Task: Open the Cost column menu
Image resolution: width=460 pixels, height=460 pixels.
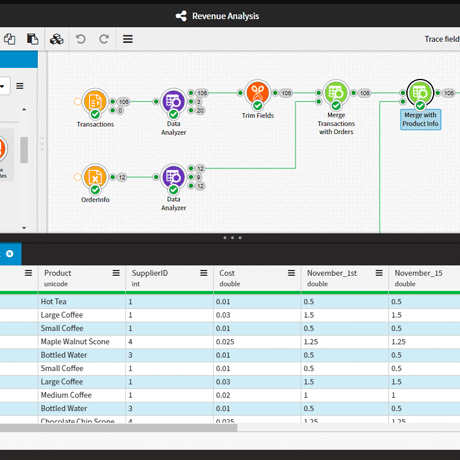Action: coord(291,273)
